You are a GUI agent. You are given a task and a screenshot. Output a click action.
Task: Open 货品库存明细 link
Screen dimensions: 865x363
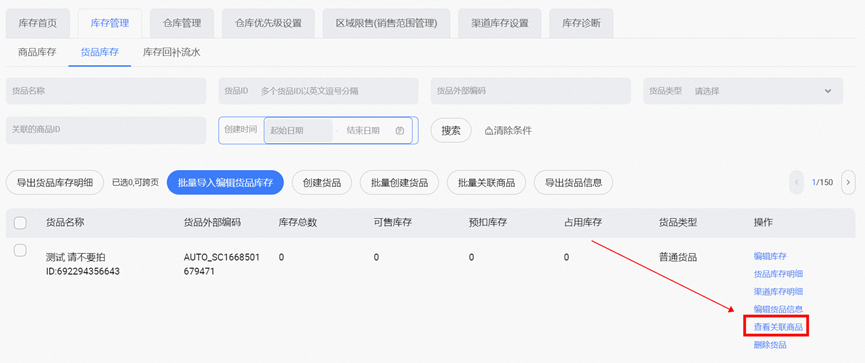778,274
